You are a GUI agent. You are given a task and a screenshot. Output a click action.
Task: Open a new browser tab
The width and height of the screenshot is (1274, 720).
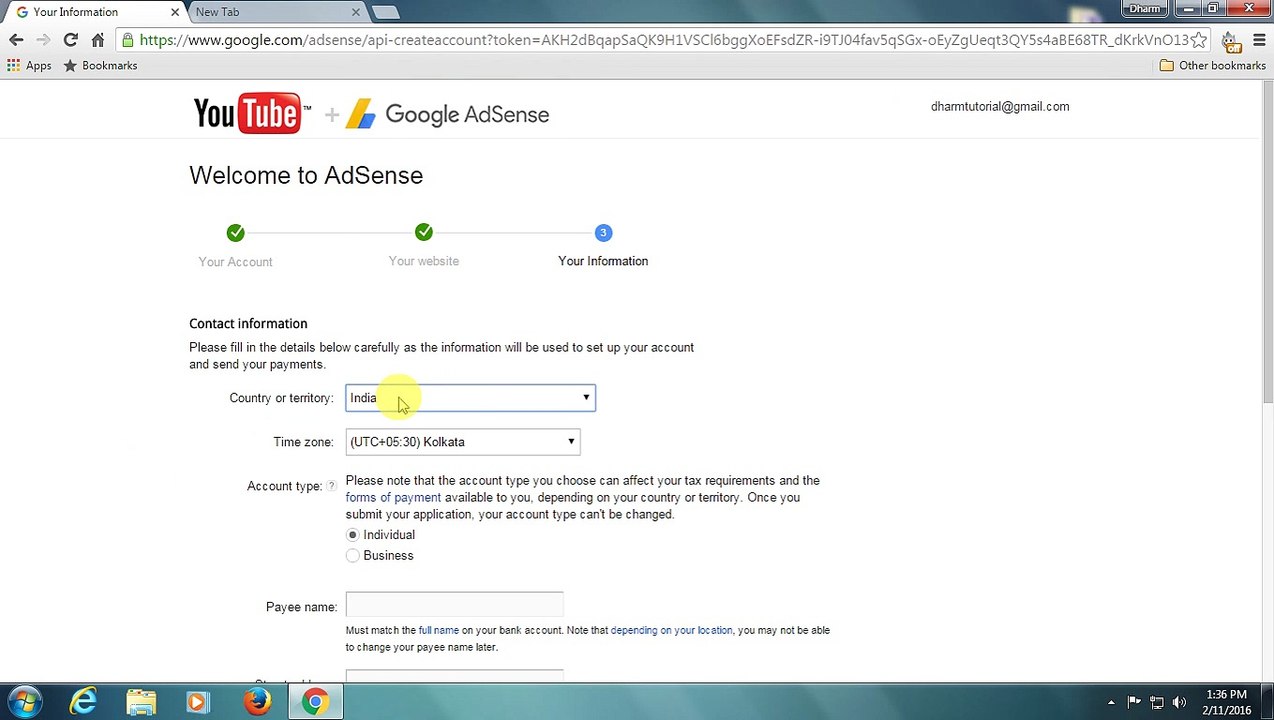[385, 12]
